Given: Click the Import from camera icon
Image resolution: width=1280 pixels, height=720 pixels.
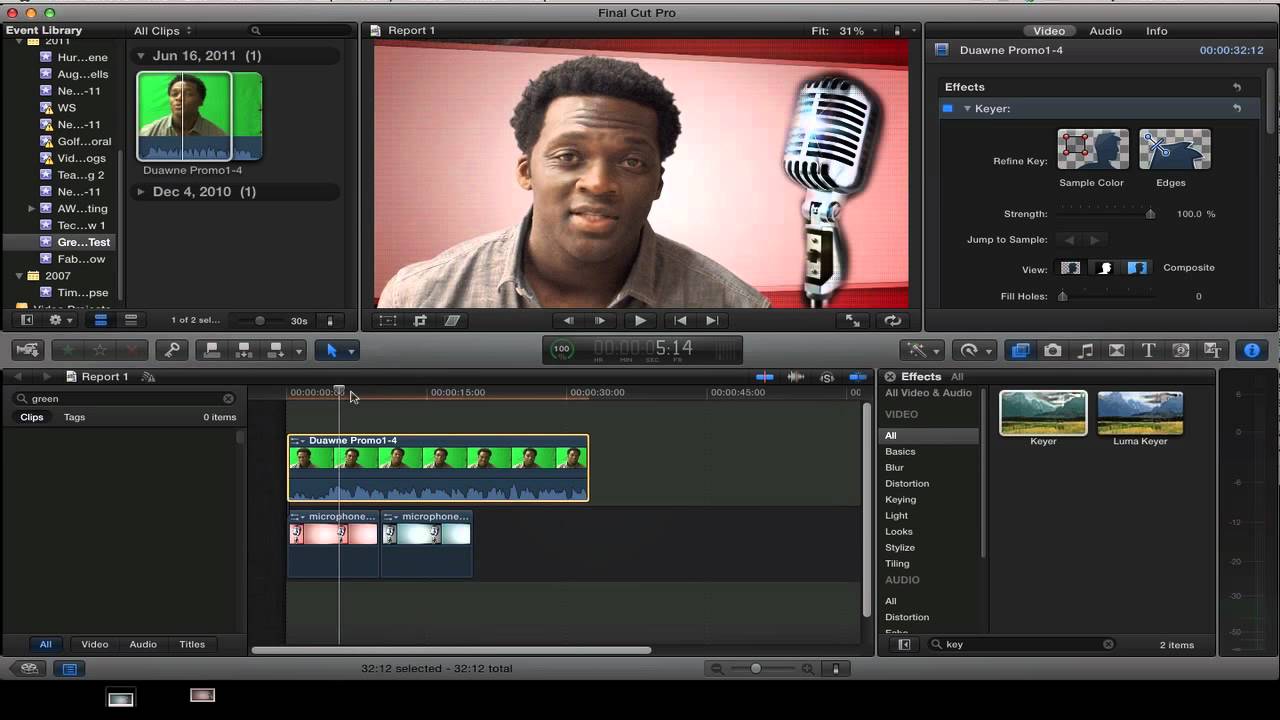Looking at the screenshot, I should pos(28,350).
